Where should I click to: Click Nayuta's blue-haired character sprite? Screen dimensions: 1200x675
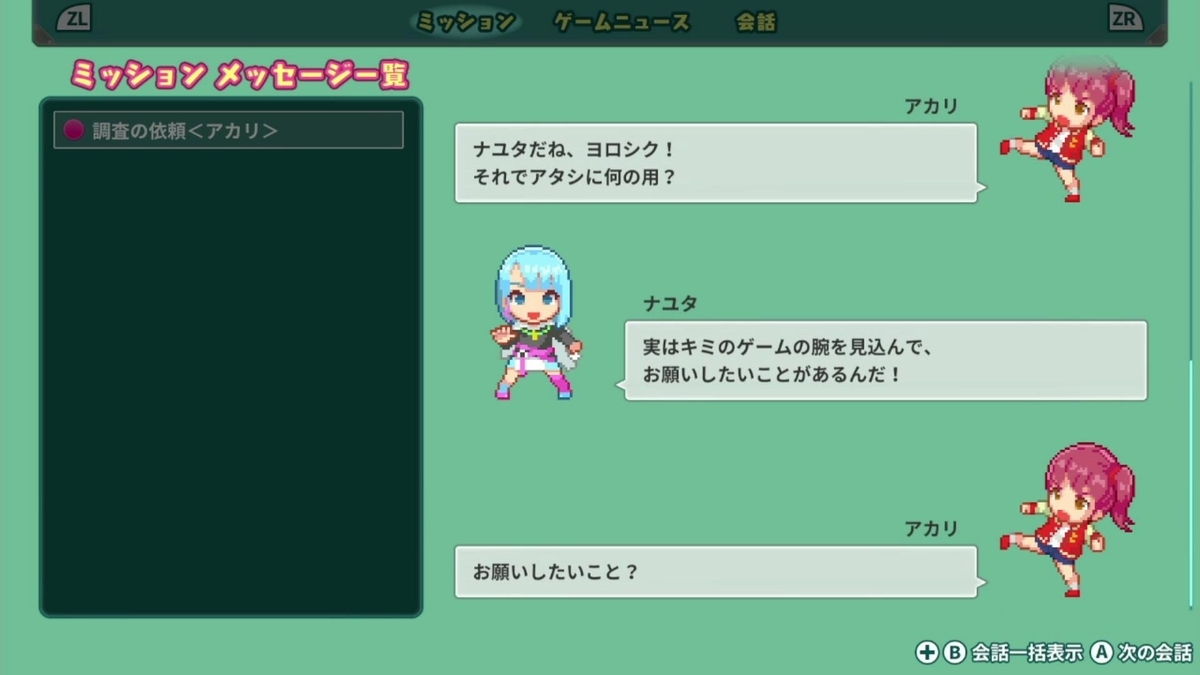[535, 323]
